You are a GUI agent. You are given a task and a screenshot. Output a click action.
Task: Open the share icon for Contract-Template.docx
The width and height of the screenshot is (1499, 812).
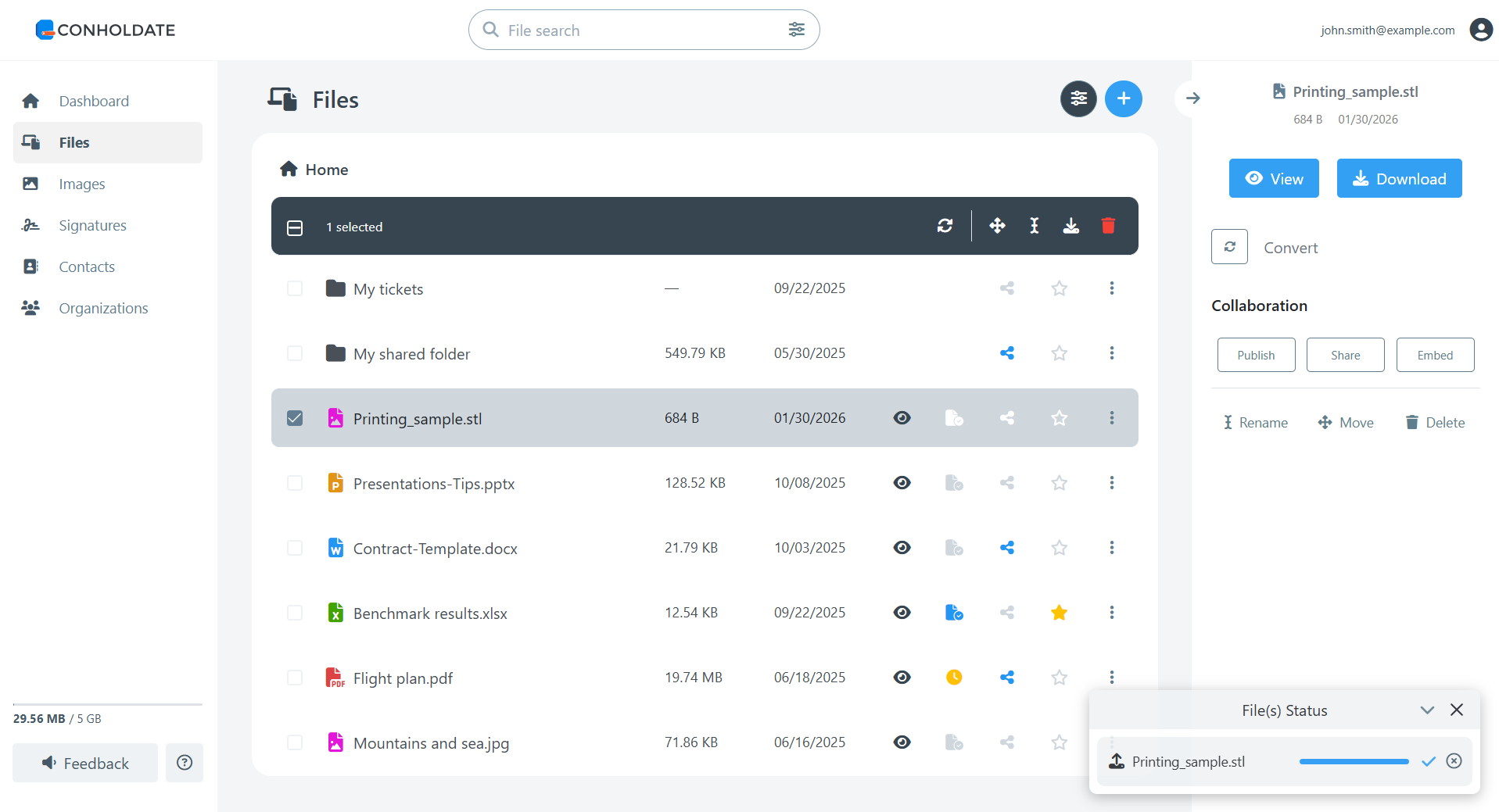click(1006, 547)
